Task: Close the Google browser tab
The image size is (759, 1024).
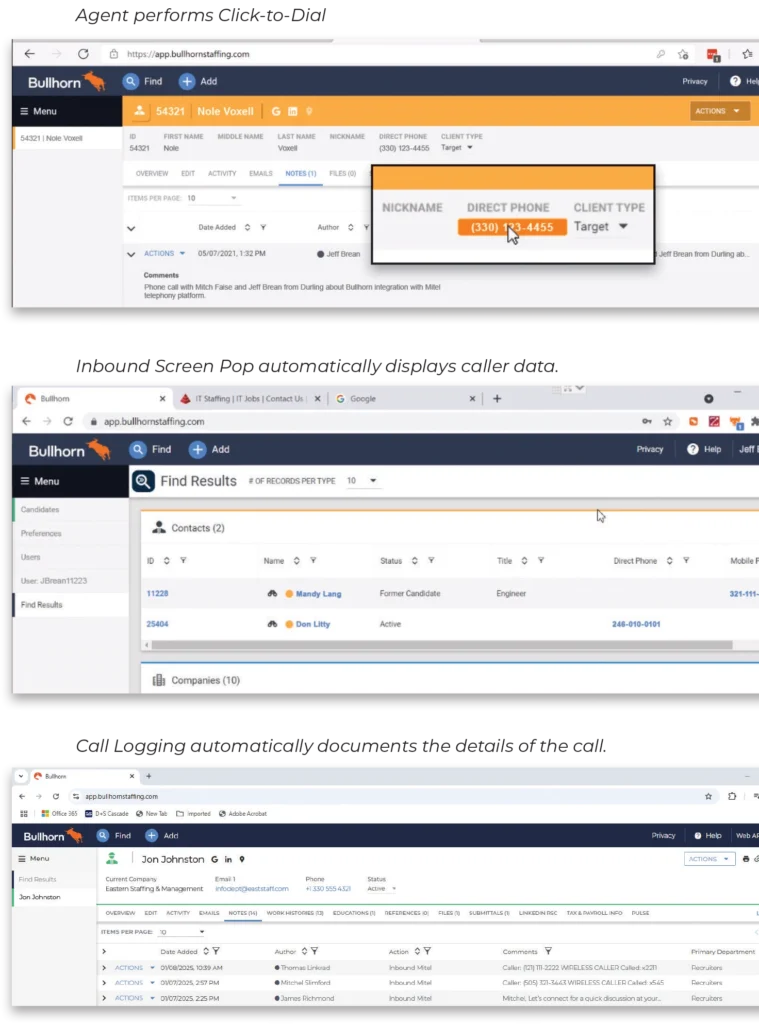Action: (472, 398)
